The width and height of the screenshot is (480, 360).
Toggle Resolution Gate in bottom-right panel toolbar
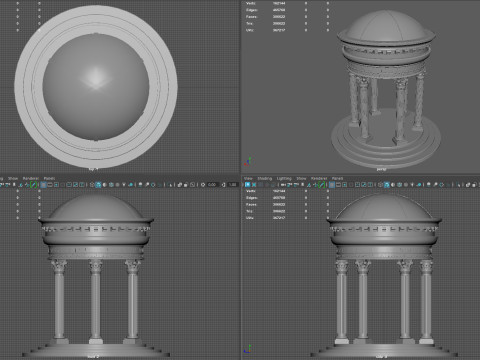tap(345, 185)
